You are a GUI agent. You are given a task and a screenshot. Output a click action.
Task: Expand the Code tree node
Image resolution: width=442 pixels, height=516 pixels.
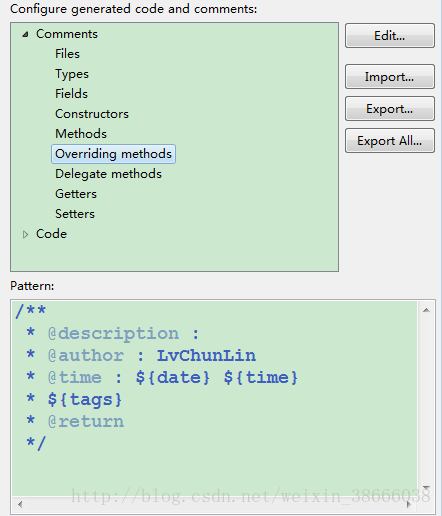point(25,234)
